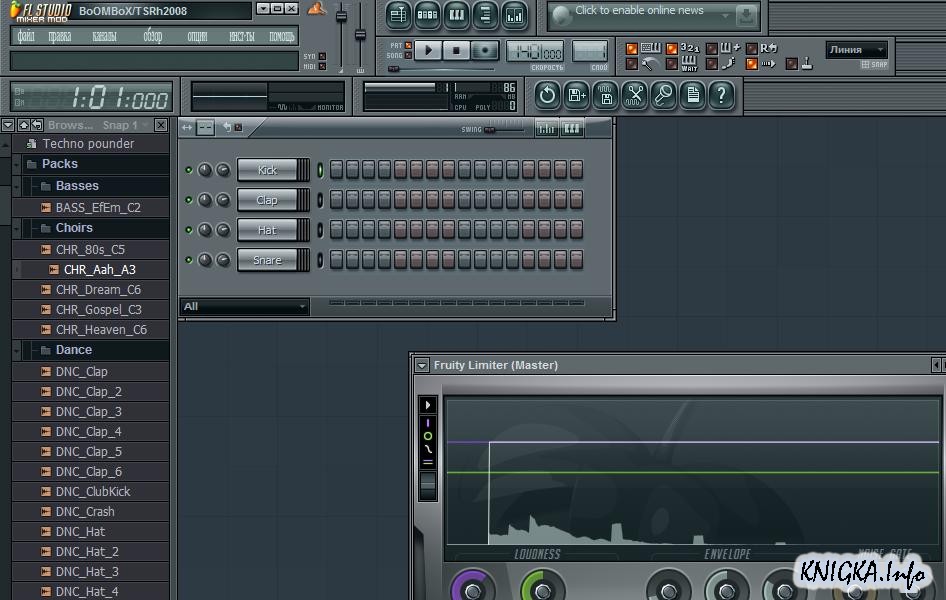This screenshot has width=946, height=600.
Task: Open the файл menu
Action: point(26,36)
